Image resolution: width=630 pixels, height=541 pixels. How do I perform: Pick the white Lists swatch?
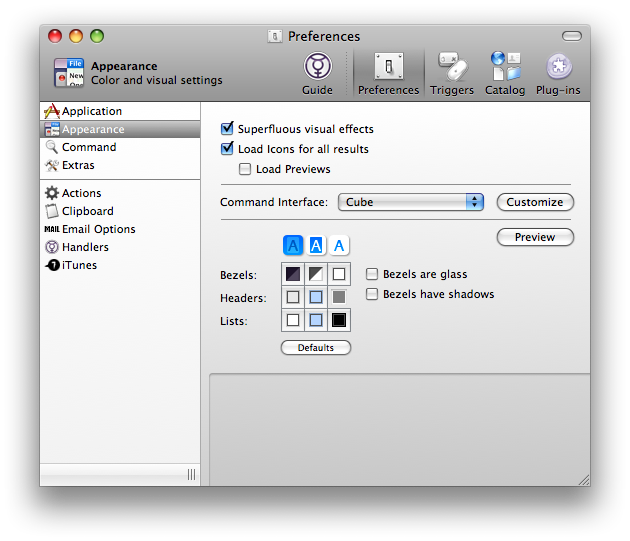pyautogui.click(x=293, y=320)
